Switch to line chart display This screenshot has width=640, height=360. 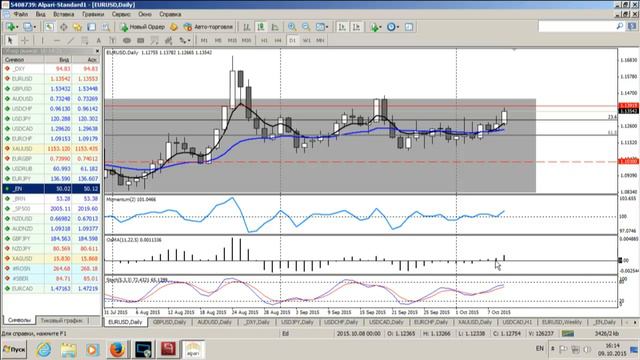(275, 27)
